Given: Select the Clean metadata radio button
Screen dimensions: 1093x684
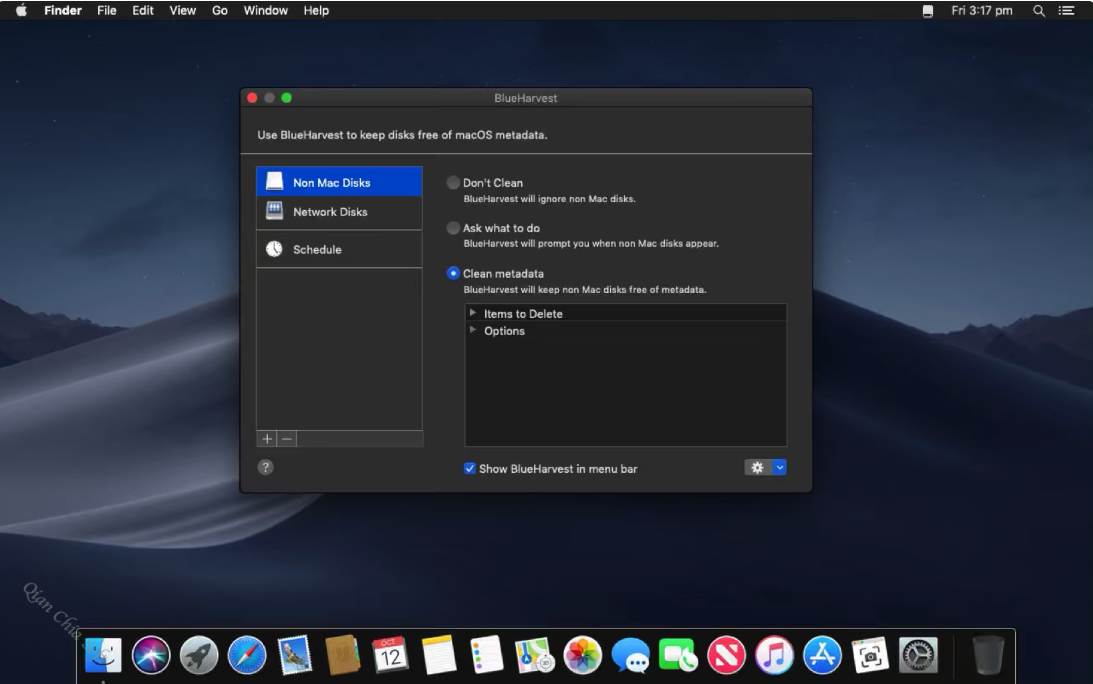Looking at the screenshot, I should (x=453, y=273).
